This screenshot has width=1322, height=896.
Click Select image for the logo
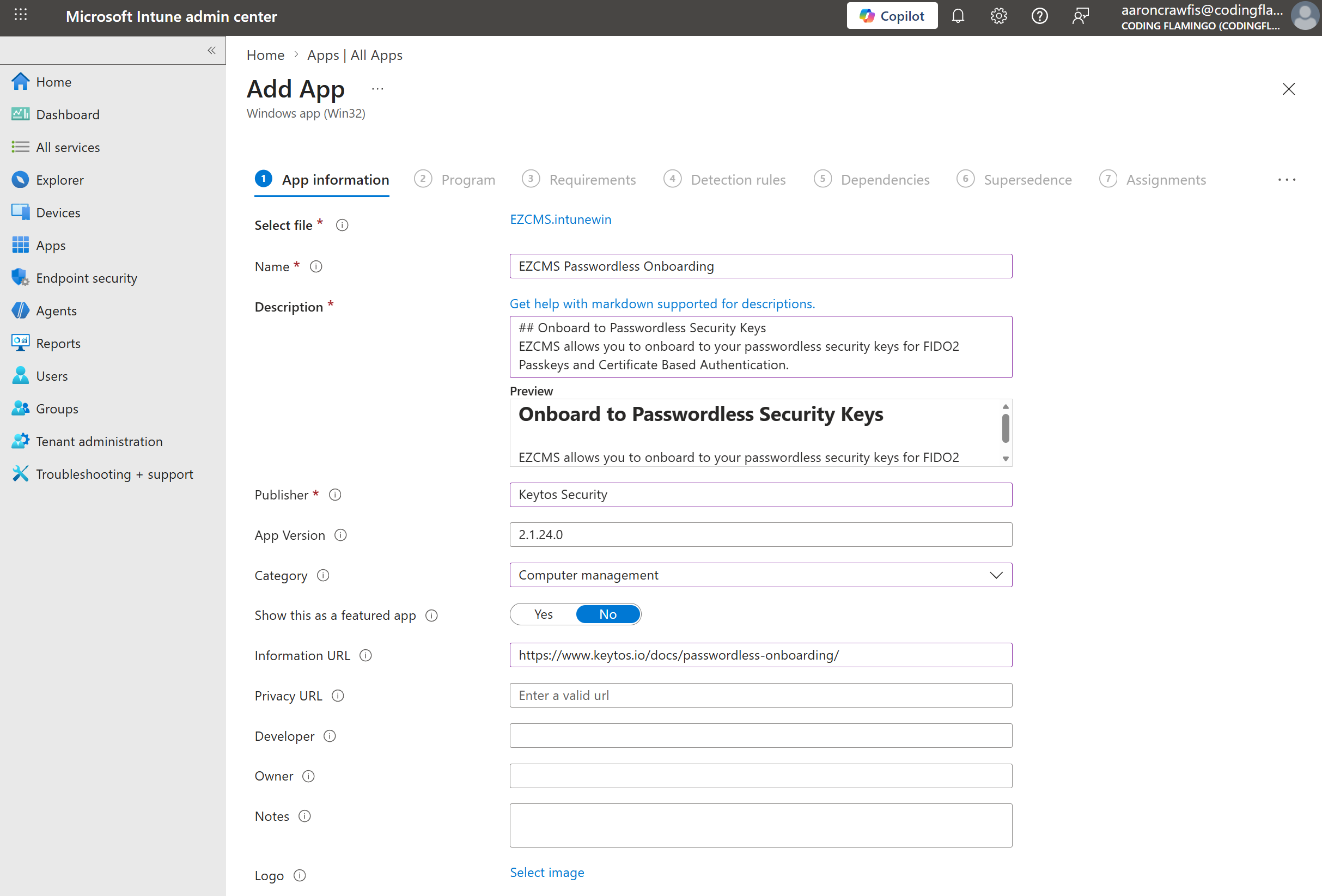coord(547,872)
